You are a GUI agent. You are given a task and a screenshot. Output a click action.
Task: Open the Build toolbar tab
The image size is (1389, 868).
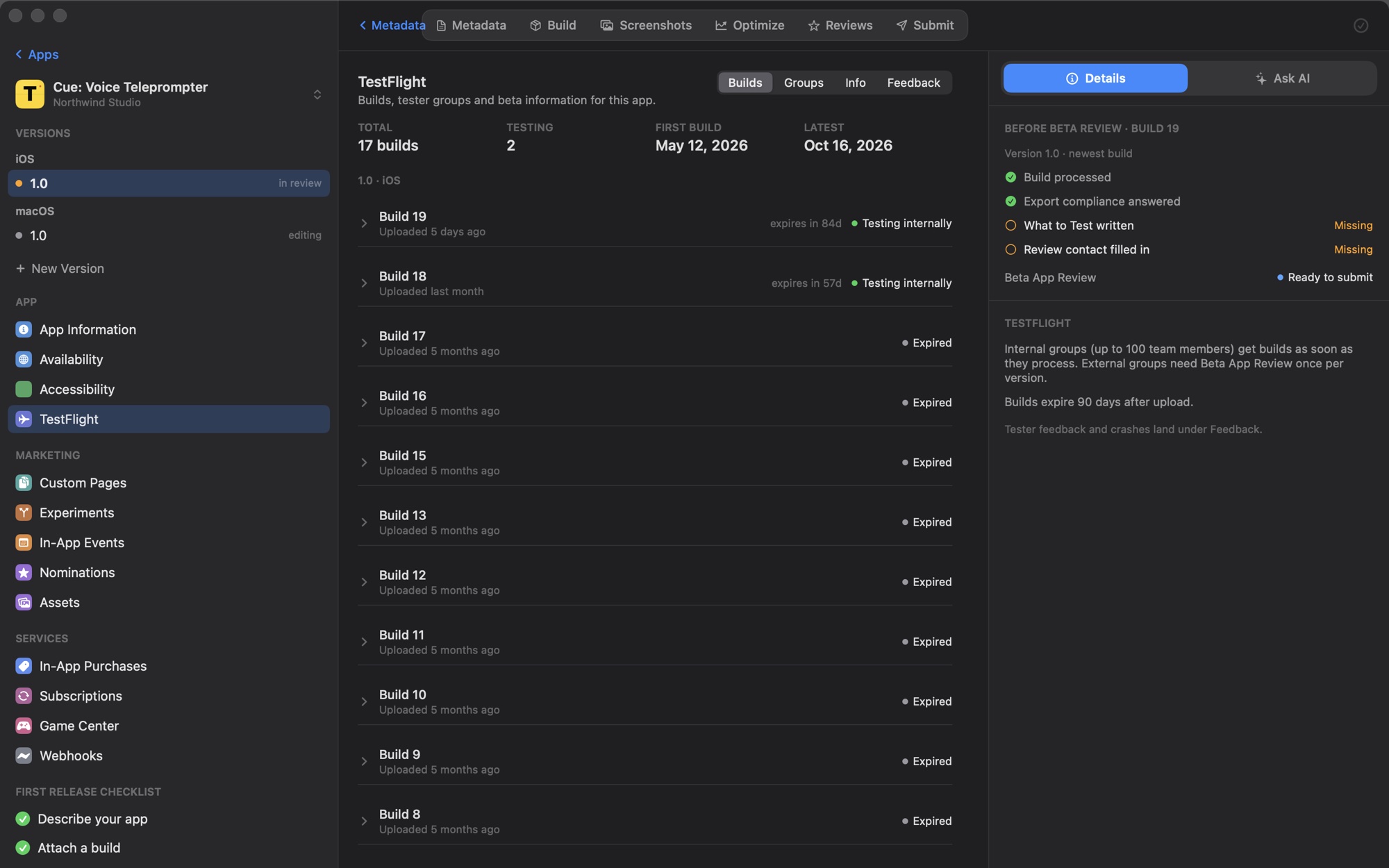point(553,26)
